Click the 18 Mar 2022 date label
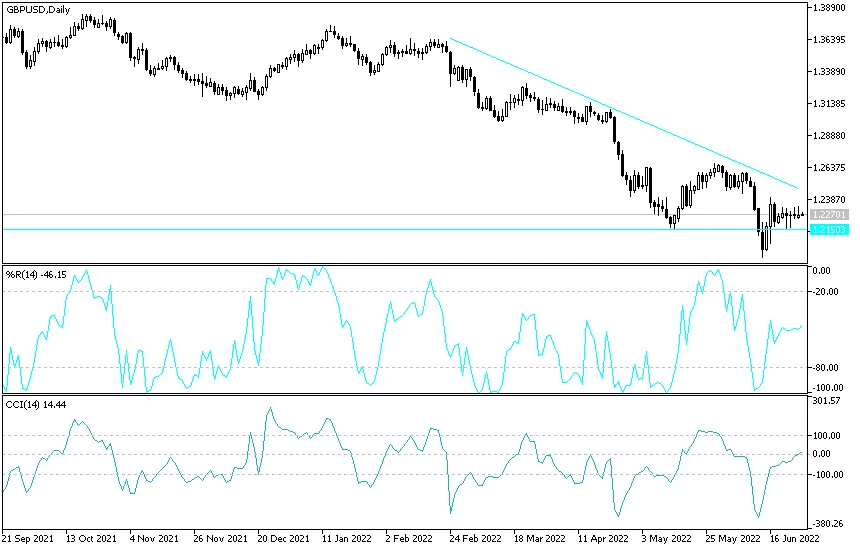This screenshot has height=550, width=860. pyautogui.click(x=539, y=538)
